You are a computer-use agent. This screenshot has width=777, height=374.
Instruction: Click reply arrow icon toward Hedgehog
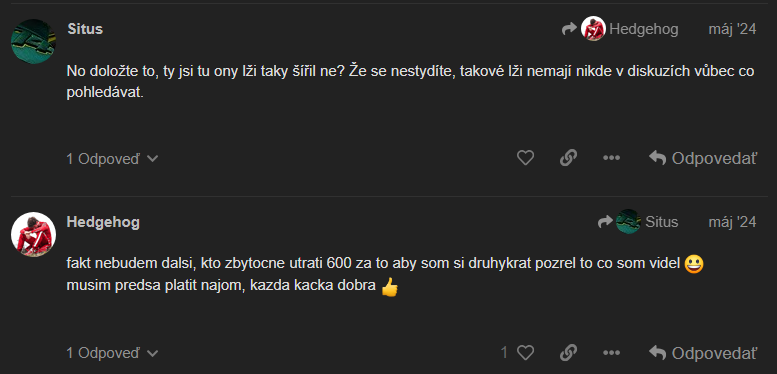[x=569, y=29]
